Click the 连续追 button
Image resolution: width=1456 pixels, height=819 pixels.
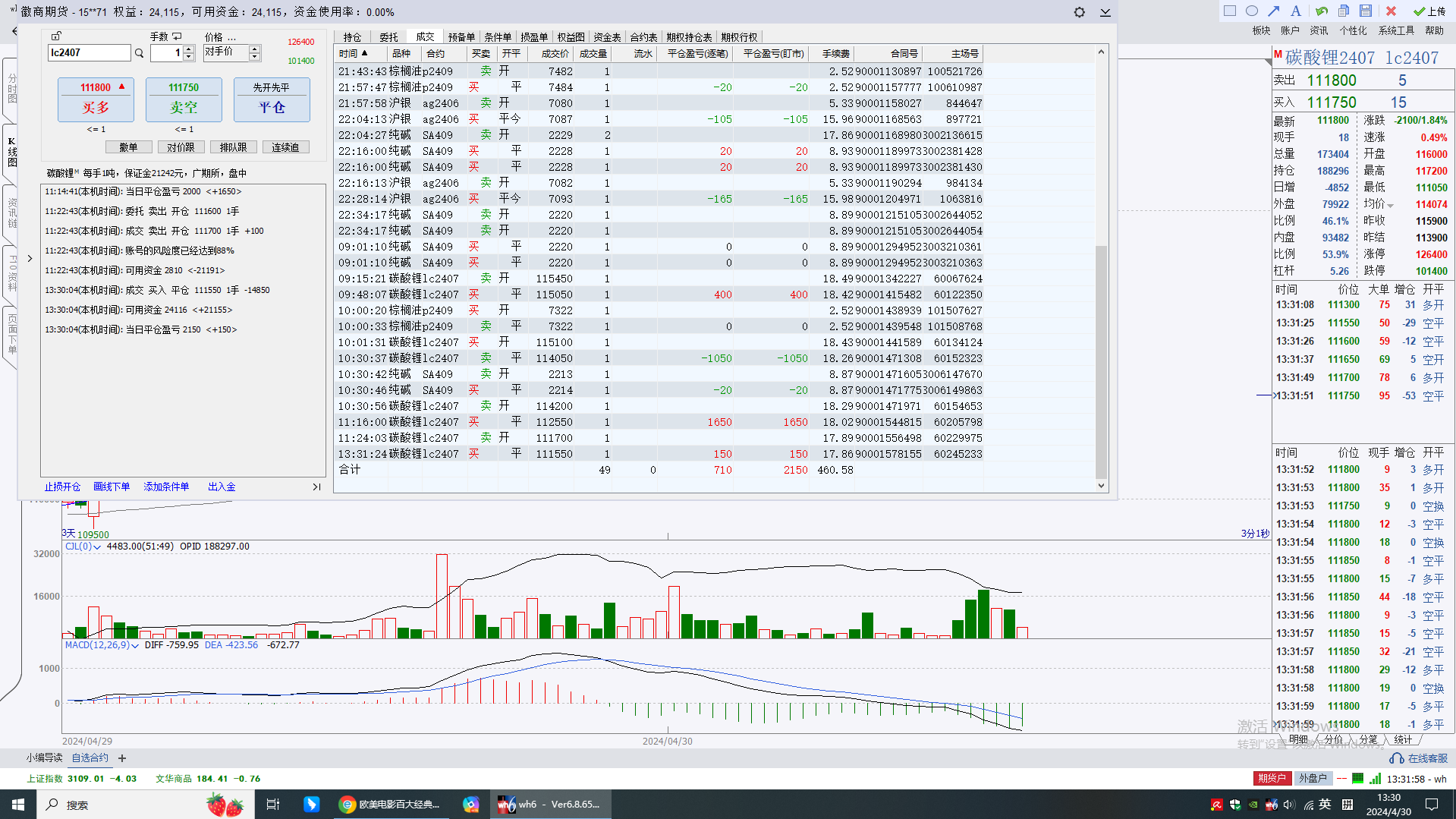coord(285,147)
